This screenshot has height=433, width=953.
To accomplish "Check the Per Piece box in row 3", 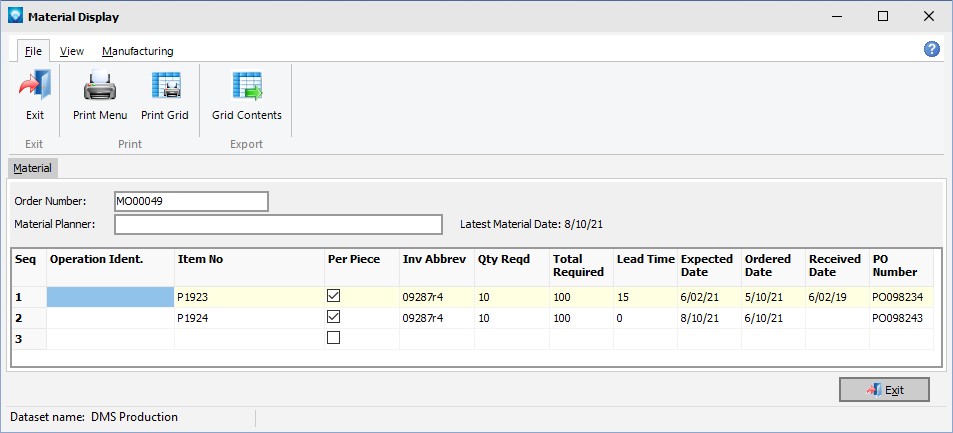I will tap(334, 338).
